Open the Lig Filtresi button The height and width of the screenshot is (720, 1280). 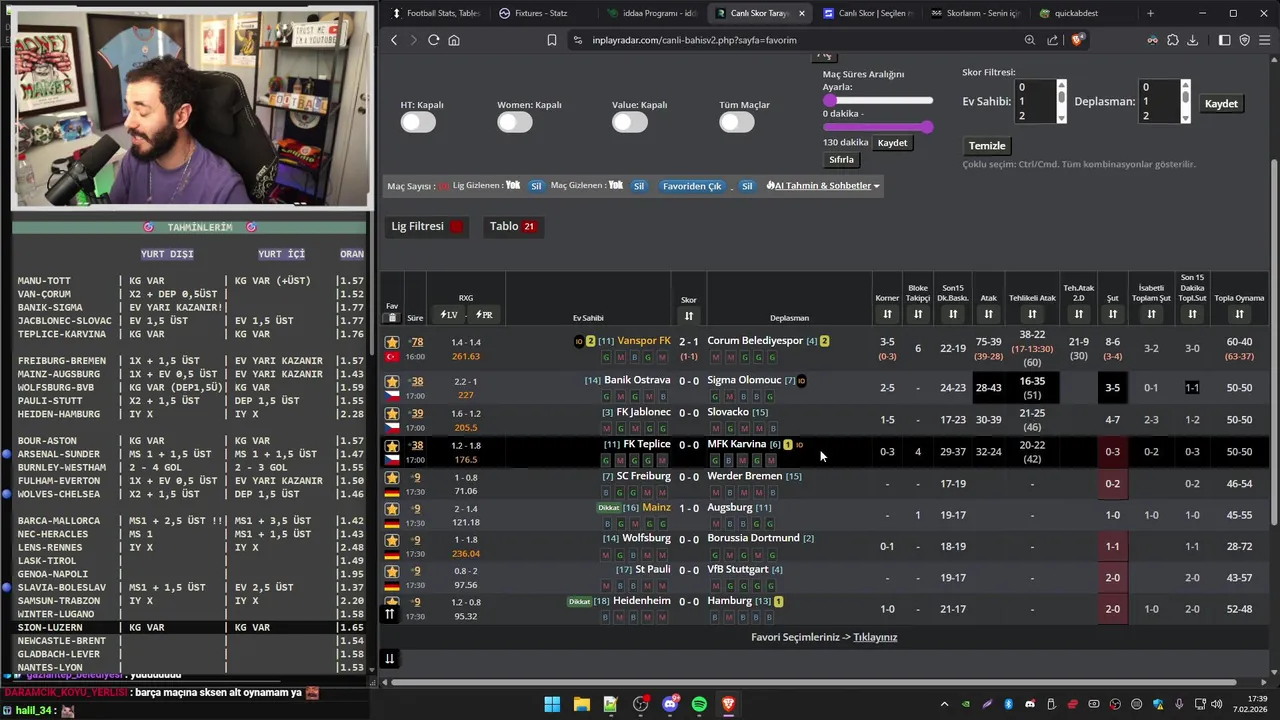pos(427,226)
